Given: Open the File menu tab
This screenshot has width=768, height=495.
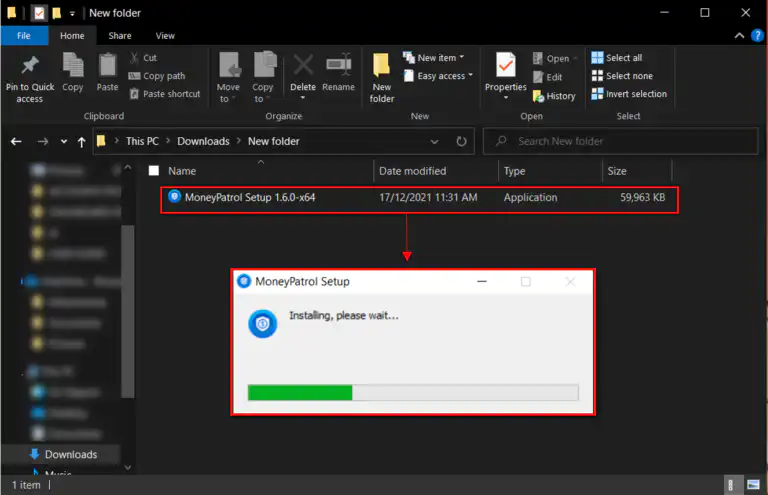Looking at the screenshot, I should coord(22,35).
